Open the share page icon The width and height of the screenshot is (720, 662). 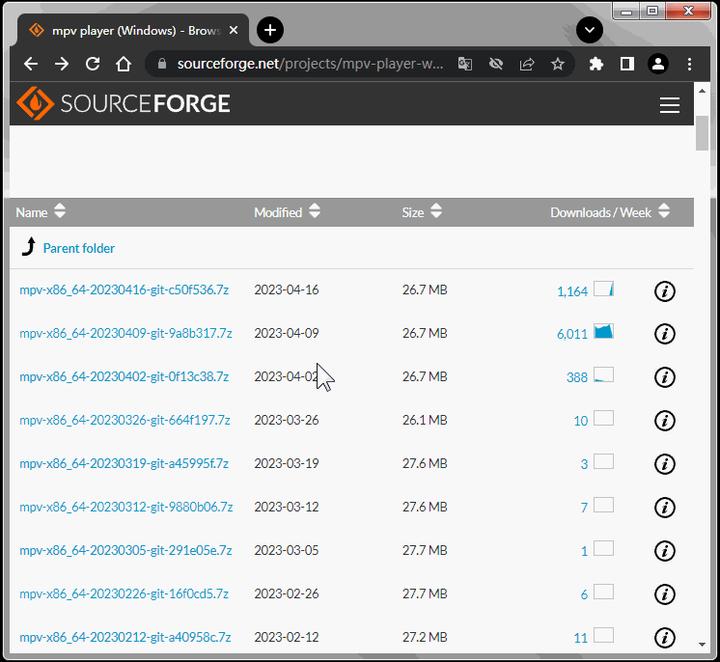tap(527, 64)
